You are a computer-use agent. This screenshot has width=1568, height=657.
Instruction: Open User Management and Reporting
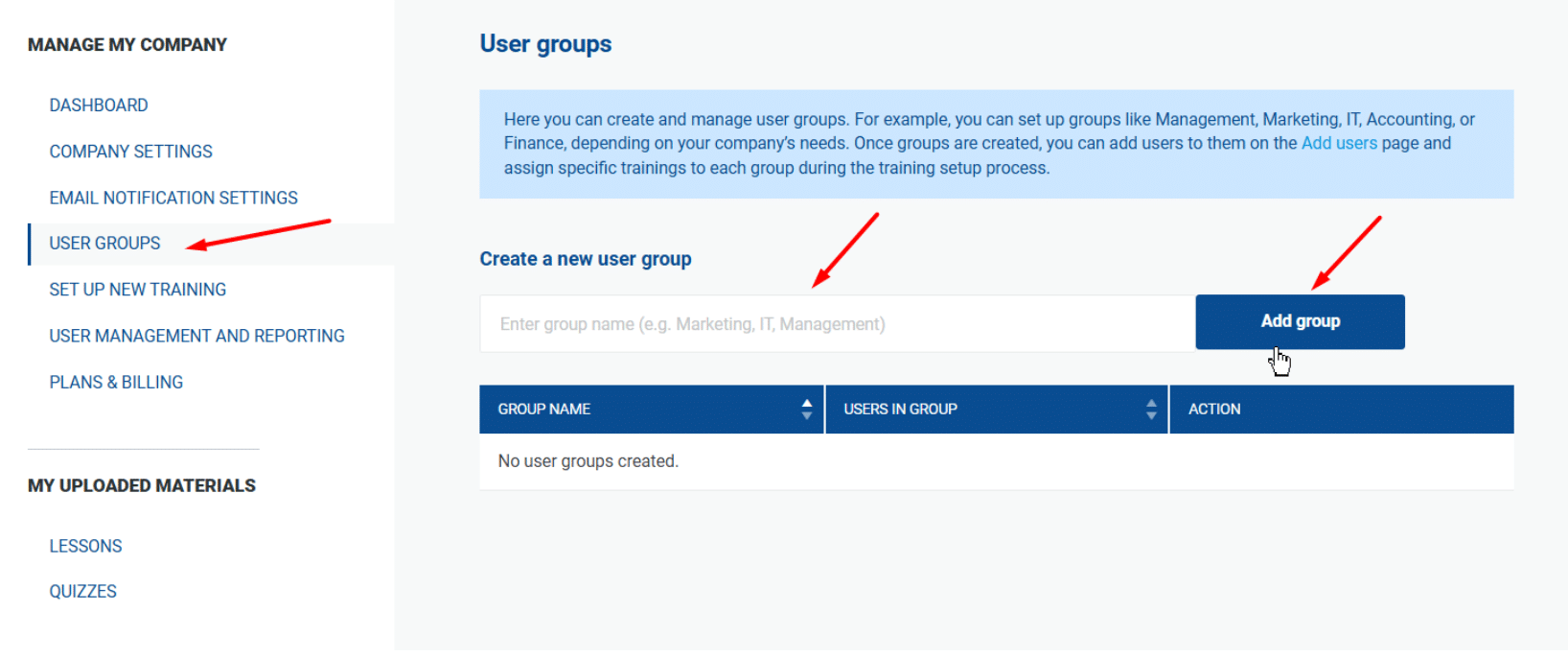[197, 336]
